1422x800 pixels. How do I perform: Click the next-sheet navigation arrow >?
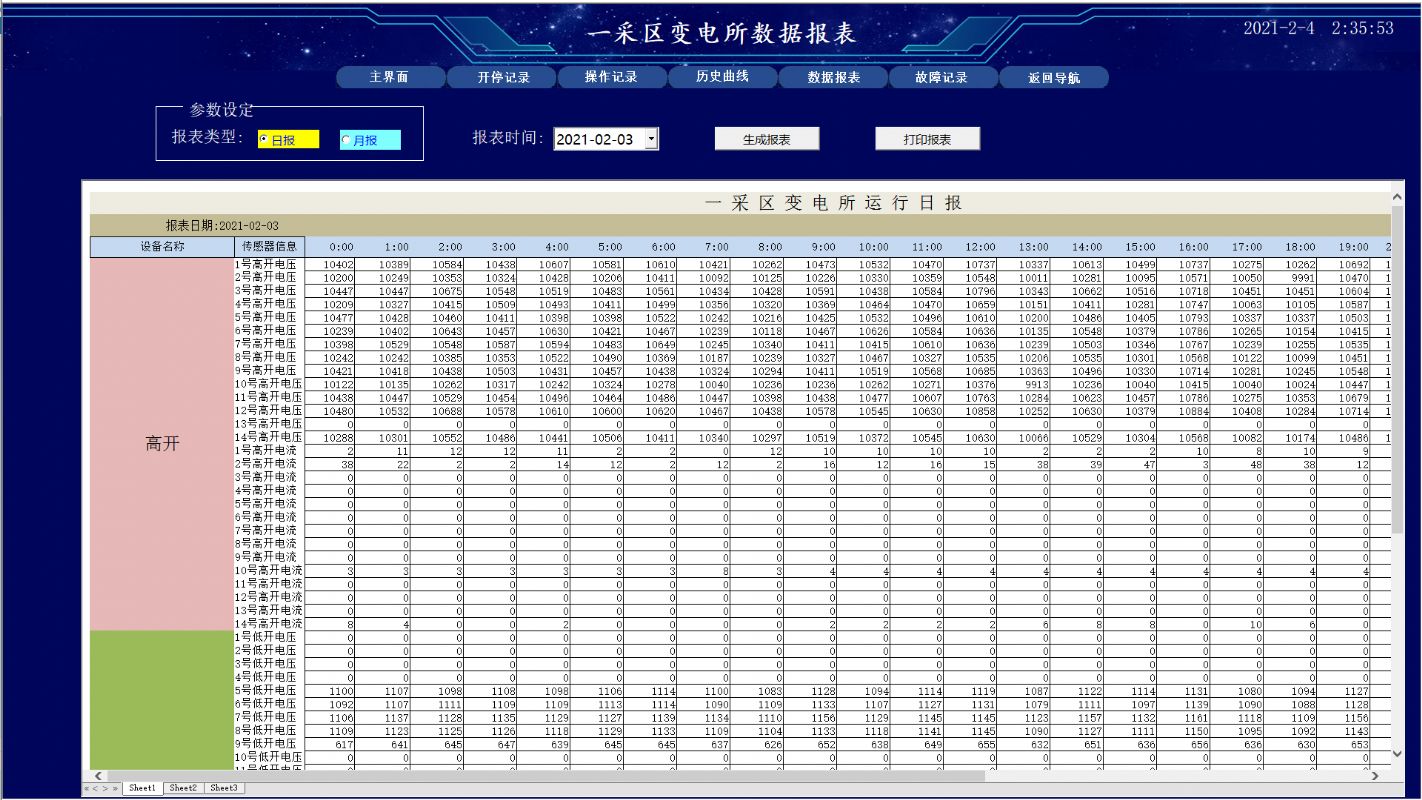pos(106,788)
